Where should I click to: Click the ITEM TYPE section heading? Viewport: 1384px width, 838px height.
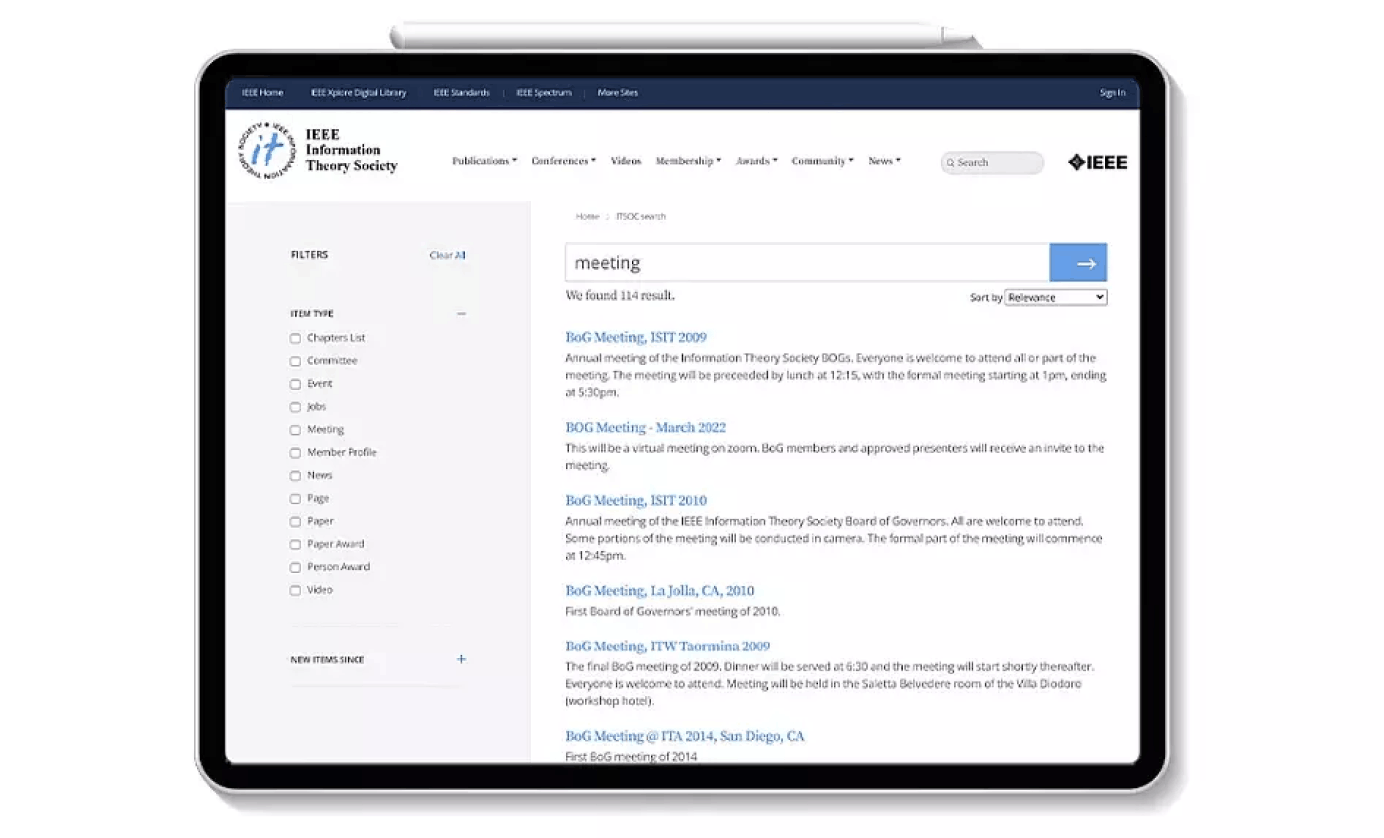pos(312,314)
